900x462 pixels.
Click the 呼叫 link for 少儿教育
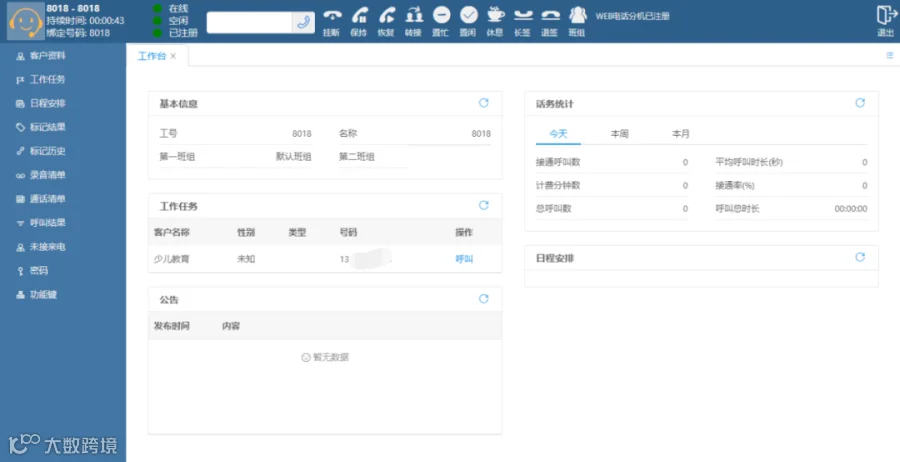pyautogui.click(x=464, y=259)
